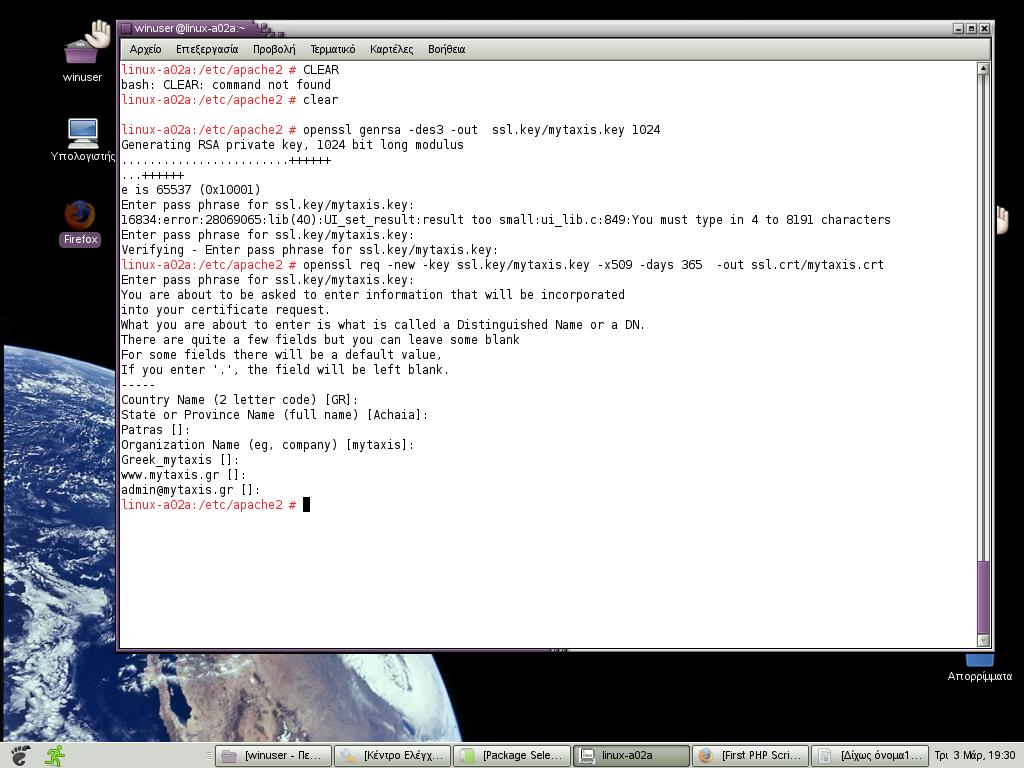Click 'Organization Name (eg, company) [mytaxis]:' line
The width and height of the screenshot is (1024, 768).
click(268, 445)
